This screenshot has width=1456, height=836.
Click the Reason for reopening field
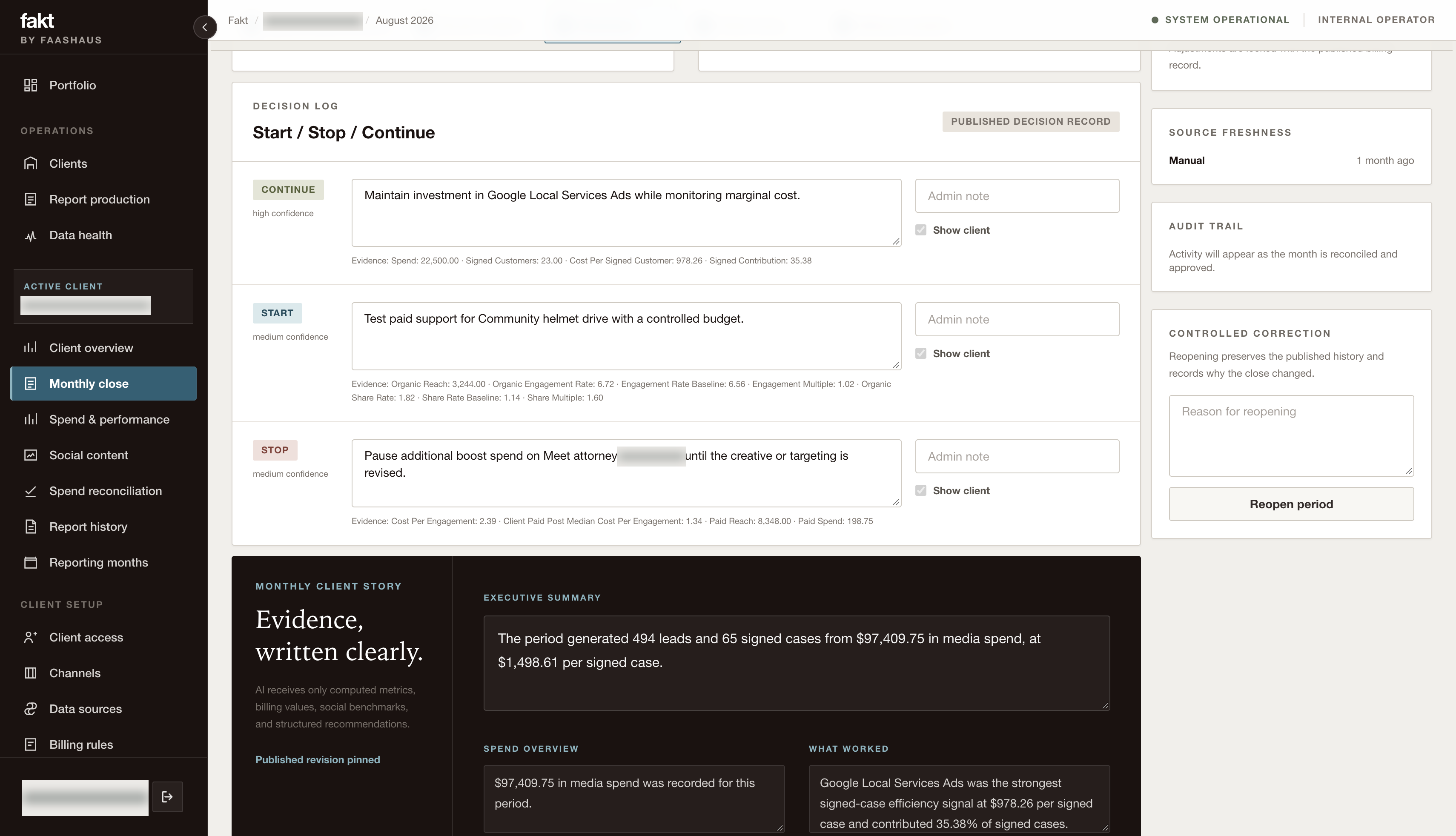click(1291, 436)
